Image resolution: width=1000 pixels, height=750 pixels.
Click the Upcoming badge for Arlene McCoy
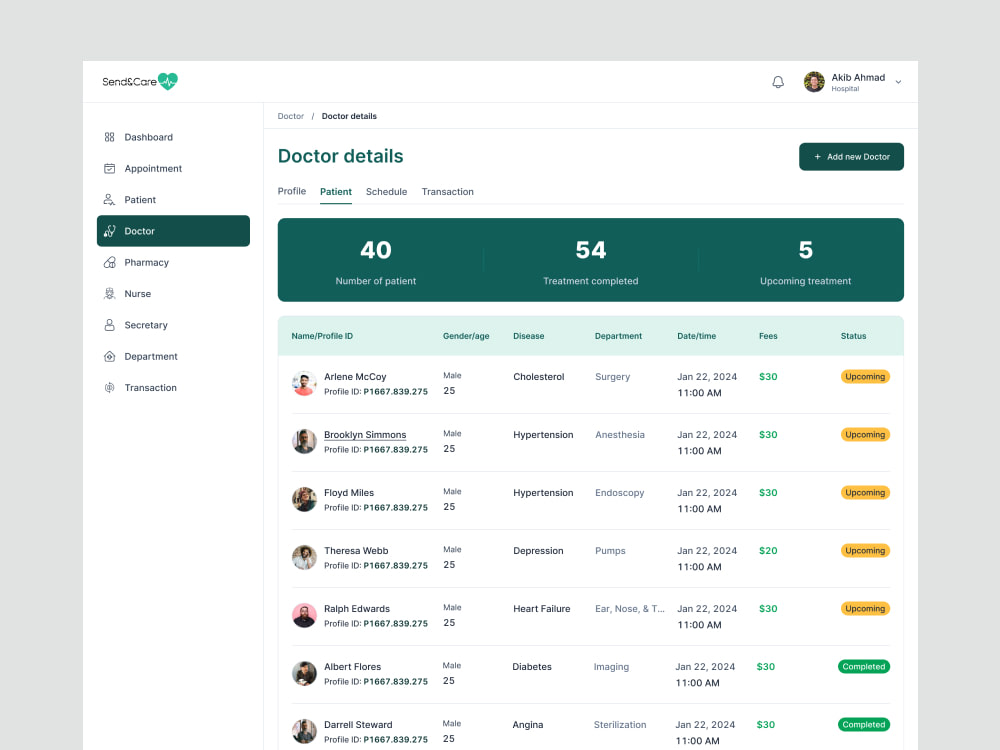pos(865,376)
